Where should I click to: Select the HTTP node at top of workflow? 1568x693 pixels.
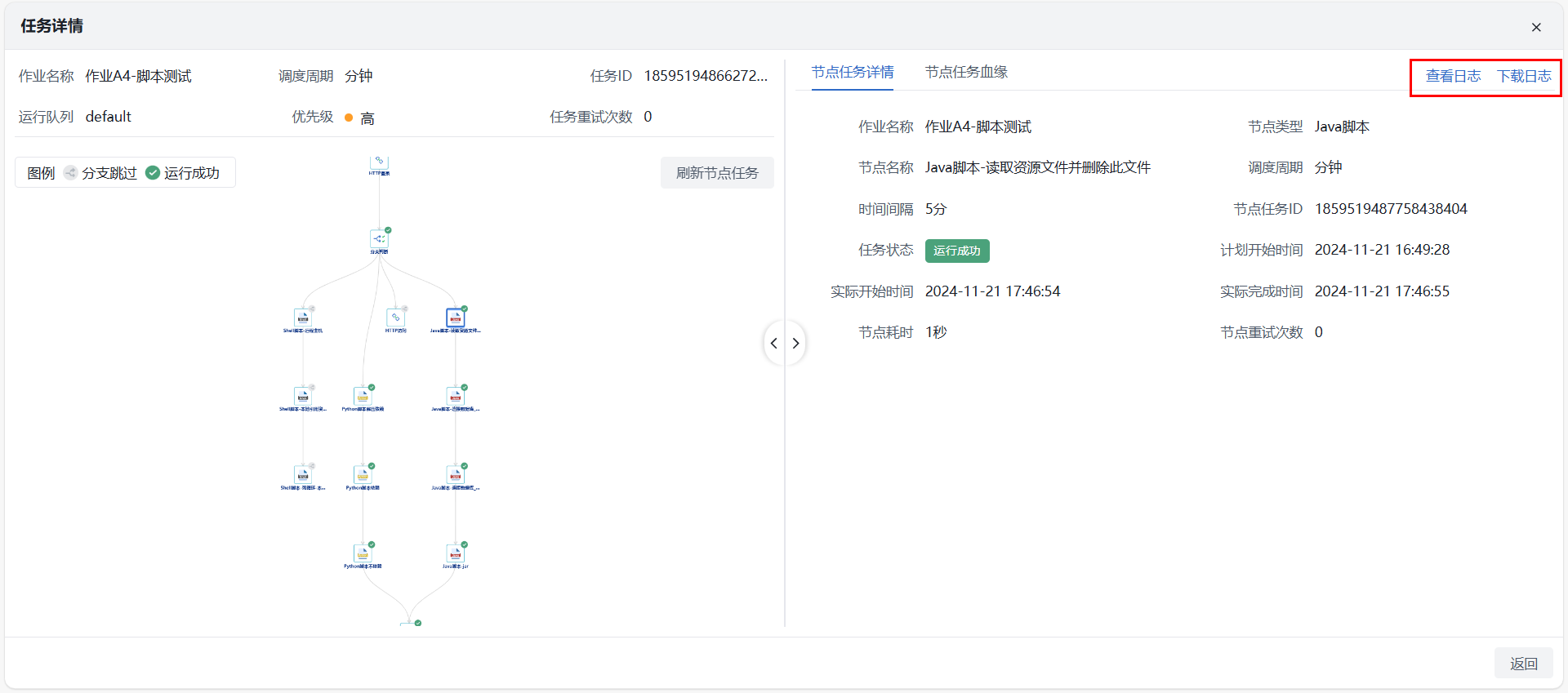(x=379, y=162)
